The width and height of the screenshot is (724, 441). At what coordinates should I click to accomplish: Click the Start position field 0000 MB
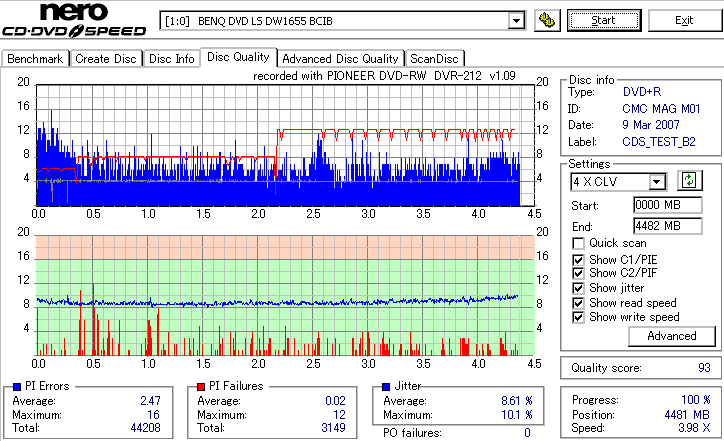[668, 205]
